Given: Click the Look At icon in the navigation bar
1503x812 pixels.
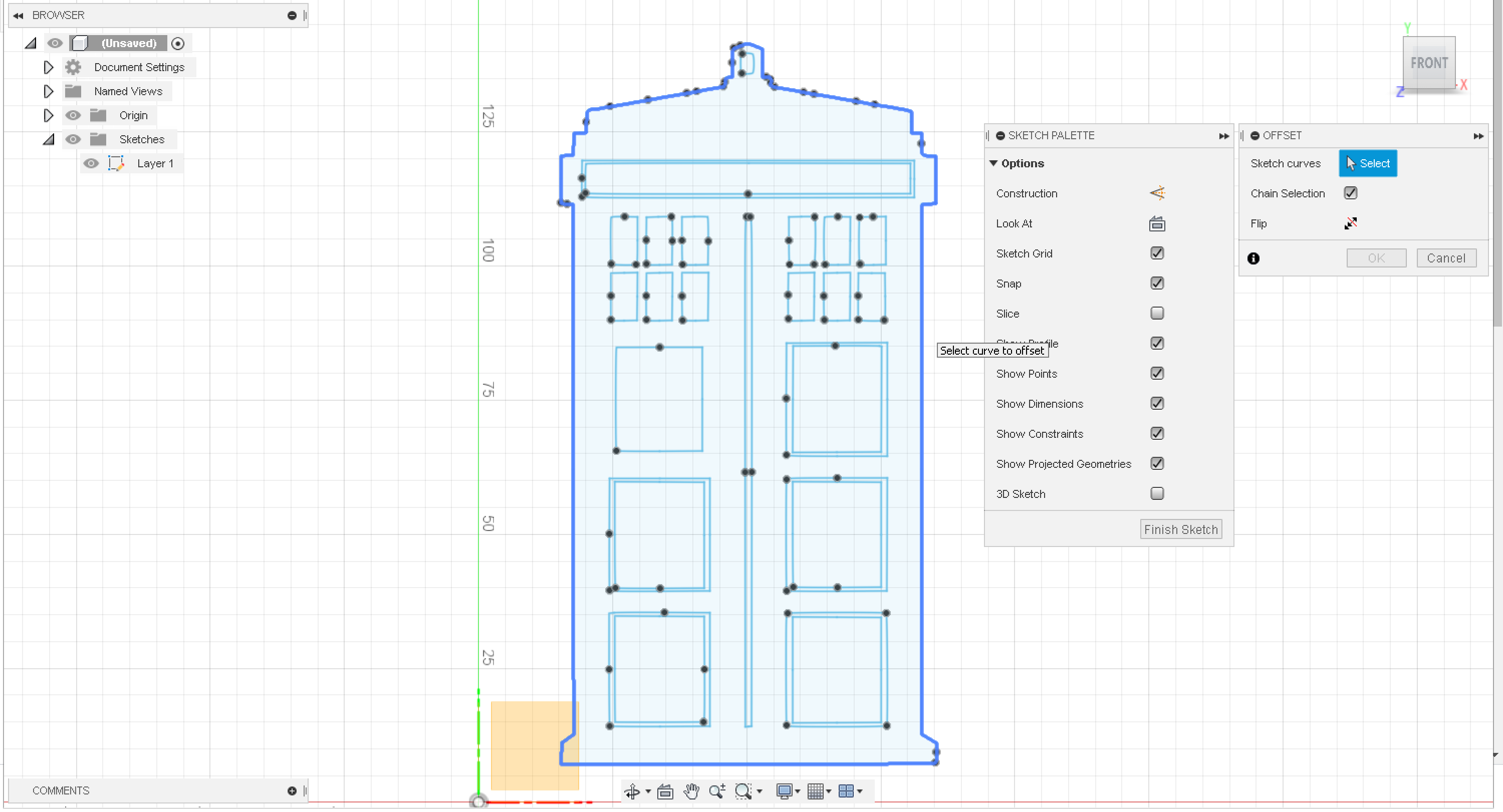Looking at the screenshot, I should coord(665,791).
